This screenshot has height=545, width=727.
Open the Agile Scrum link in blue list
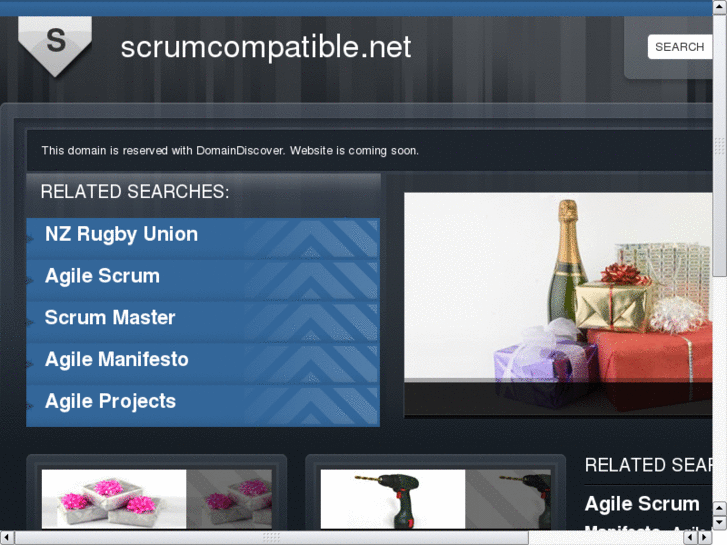(x=102, y=276)
